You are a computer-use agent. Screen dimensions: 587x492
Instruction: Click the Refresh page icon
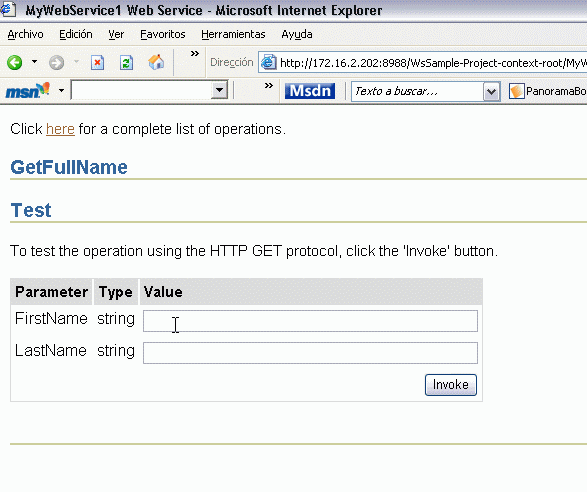point(127,63)
